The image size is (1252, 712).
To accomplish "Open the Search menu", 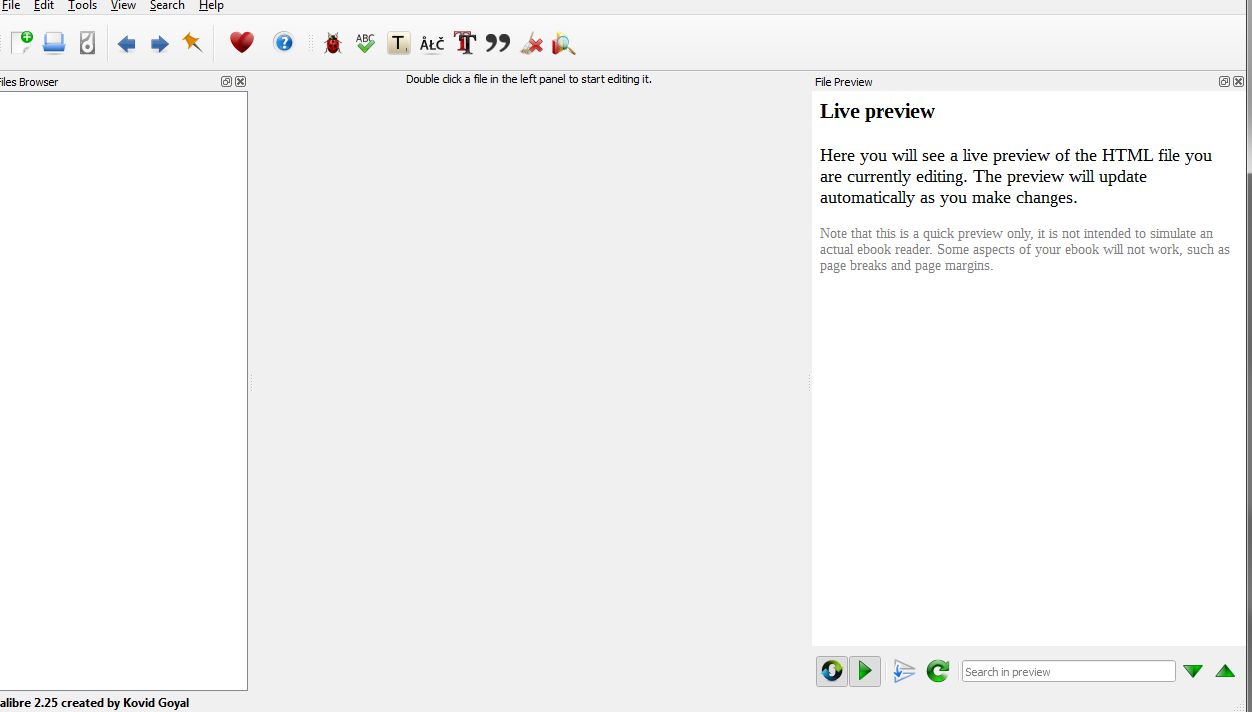I will [167, 6].
